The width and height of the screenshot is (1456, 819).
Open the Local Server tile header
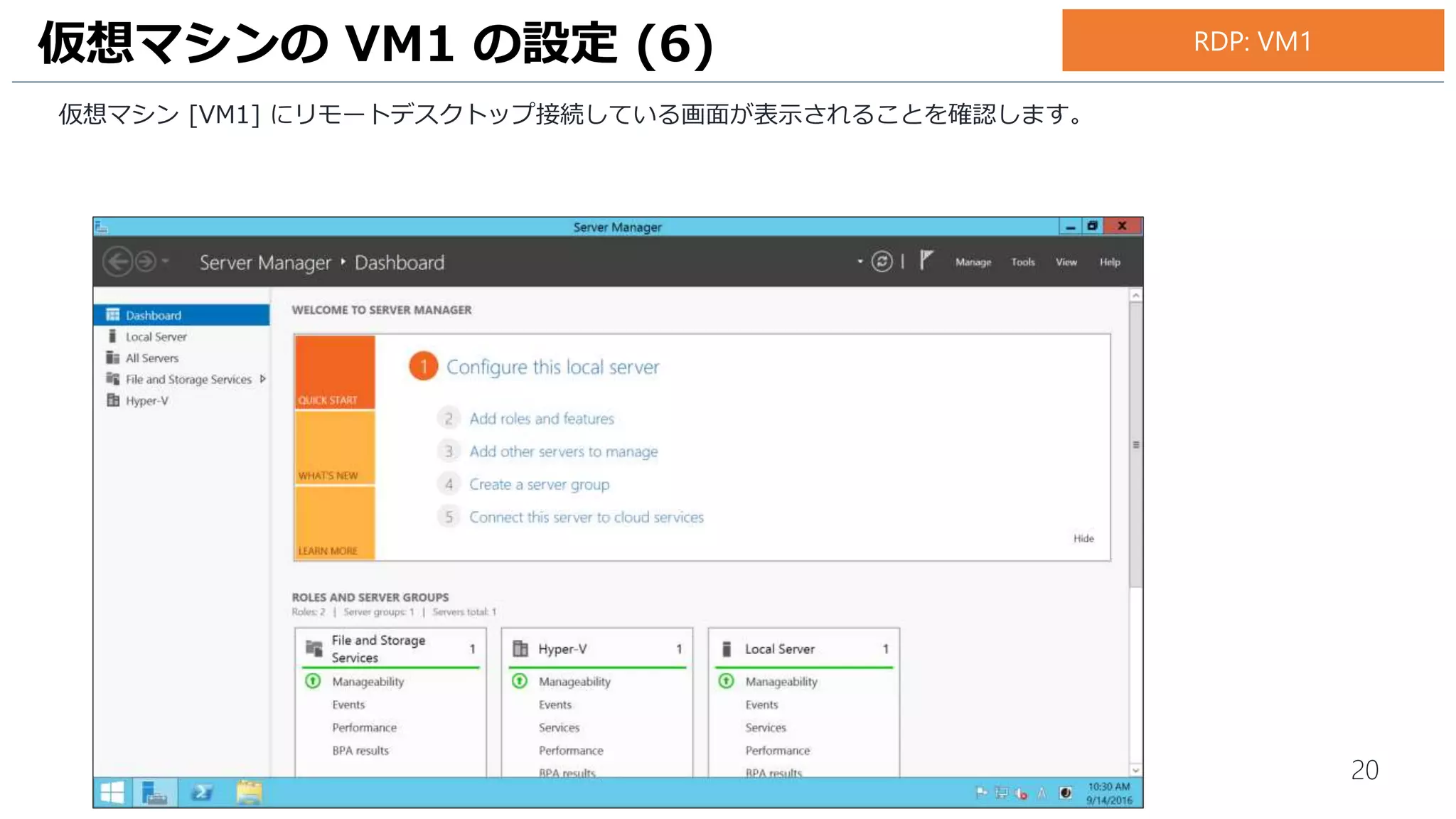click(x=804, y=648)
